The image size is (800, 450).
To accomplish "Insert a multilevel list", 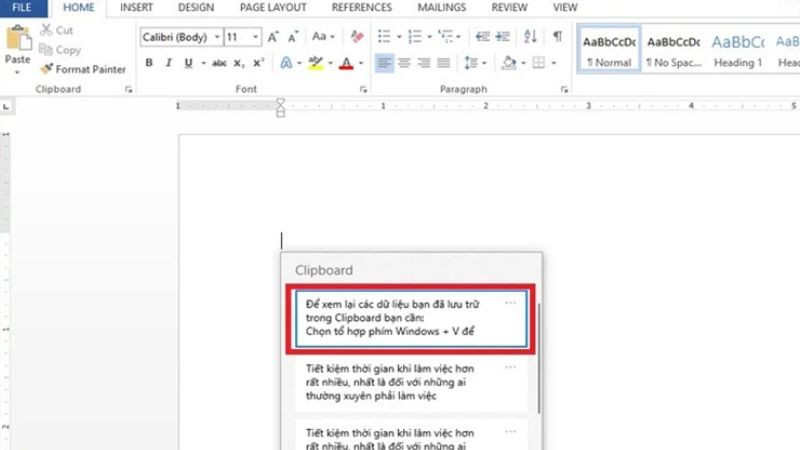I will click(x=445, y=37).
